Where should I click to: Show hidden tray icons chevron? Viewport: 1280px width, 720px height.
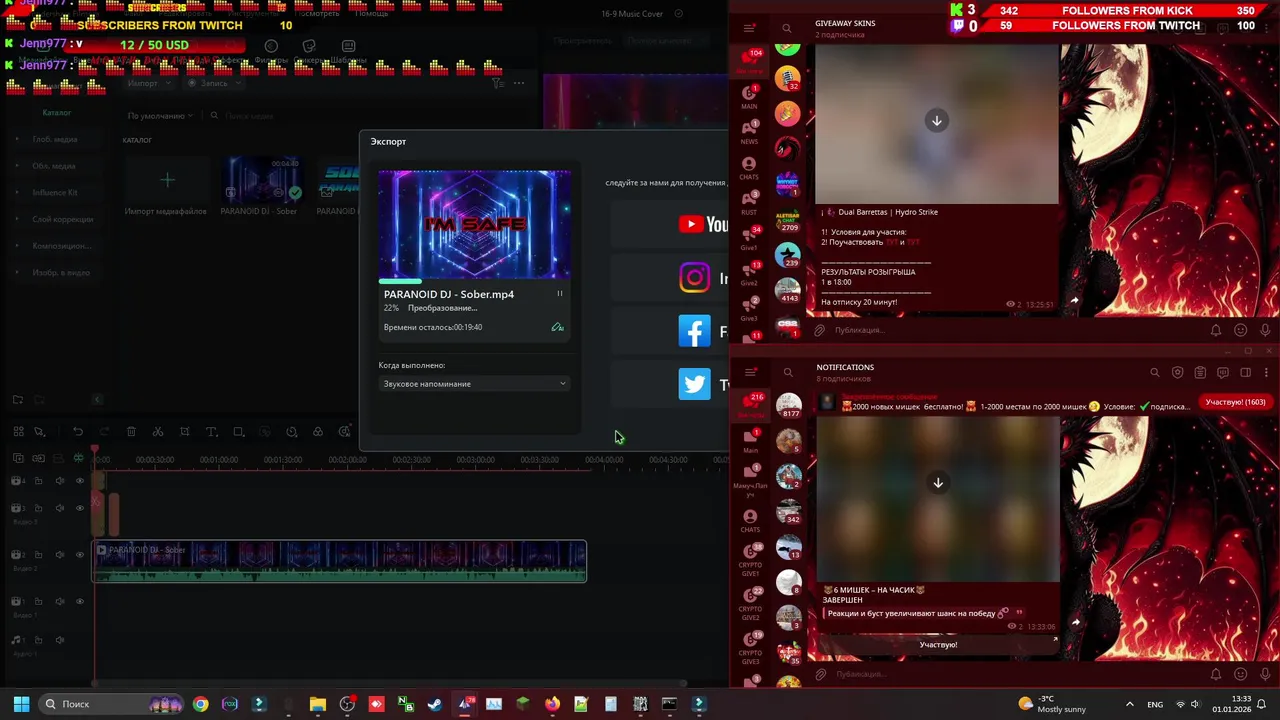click(1129, 704)
